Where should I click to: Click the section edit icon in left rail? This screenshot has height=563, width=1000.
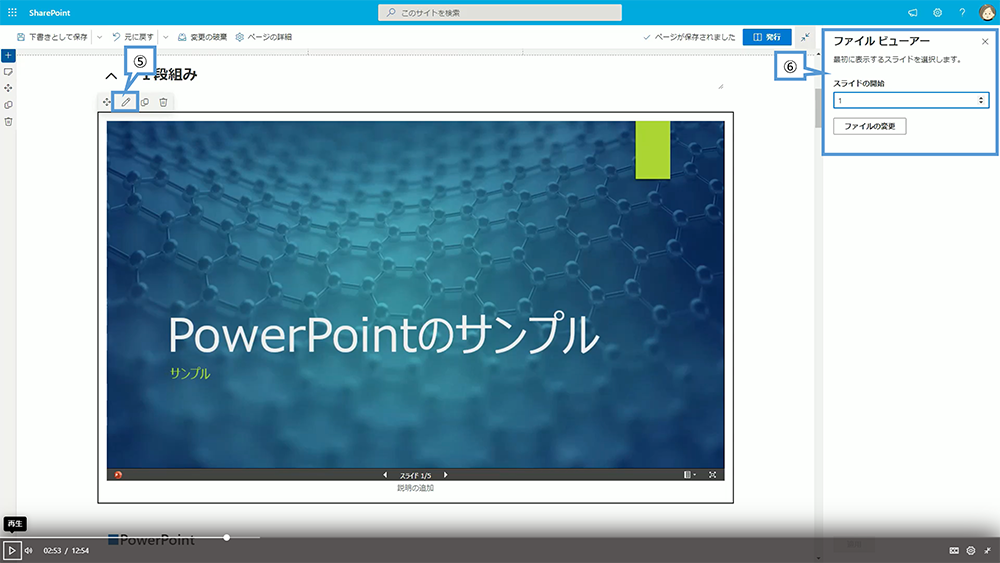point(8,72)
